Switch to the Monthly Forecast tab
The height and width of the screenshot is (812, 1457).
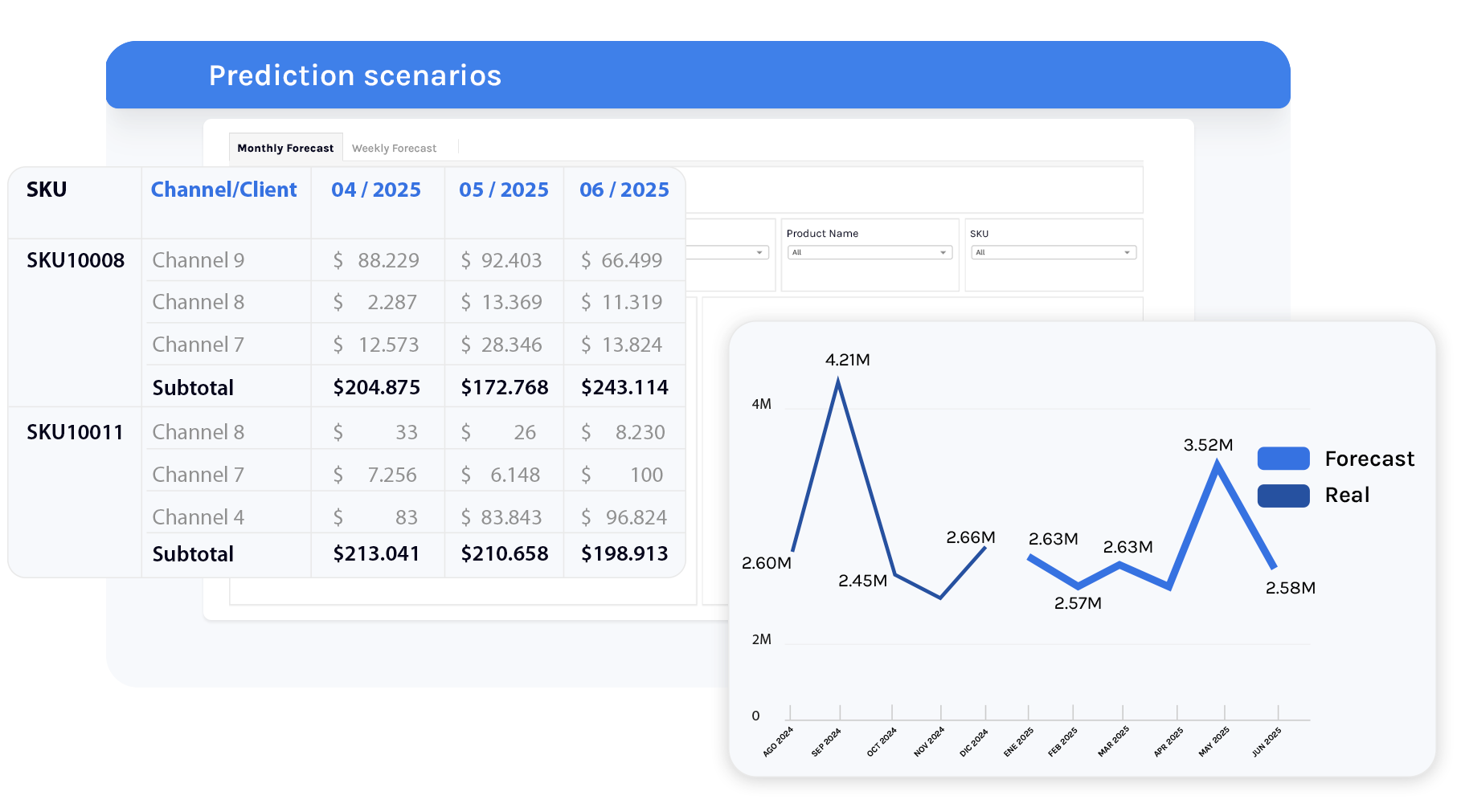pyautogui.click(x=285, y=148)
